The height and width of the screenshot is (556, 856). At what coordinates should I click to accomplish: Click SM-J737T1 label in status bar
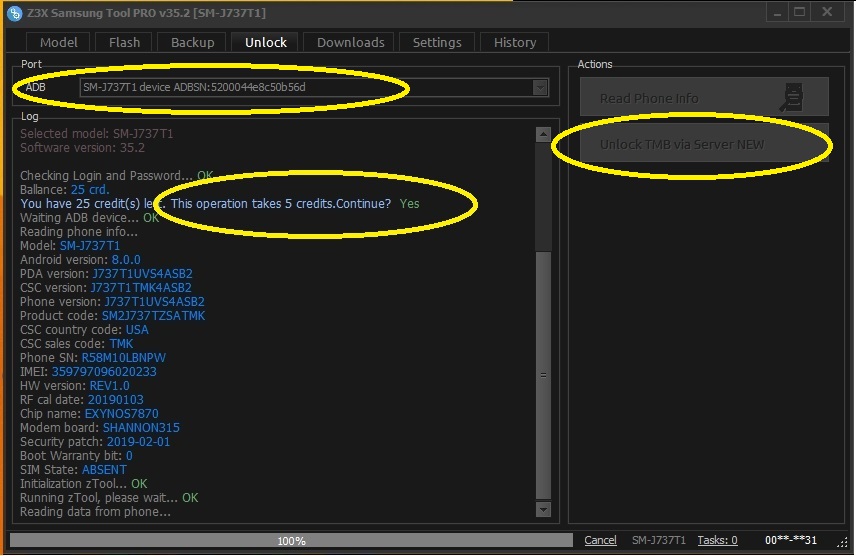point(658,540)
